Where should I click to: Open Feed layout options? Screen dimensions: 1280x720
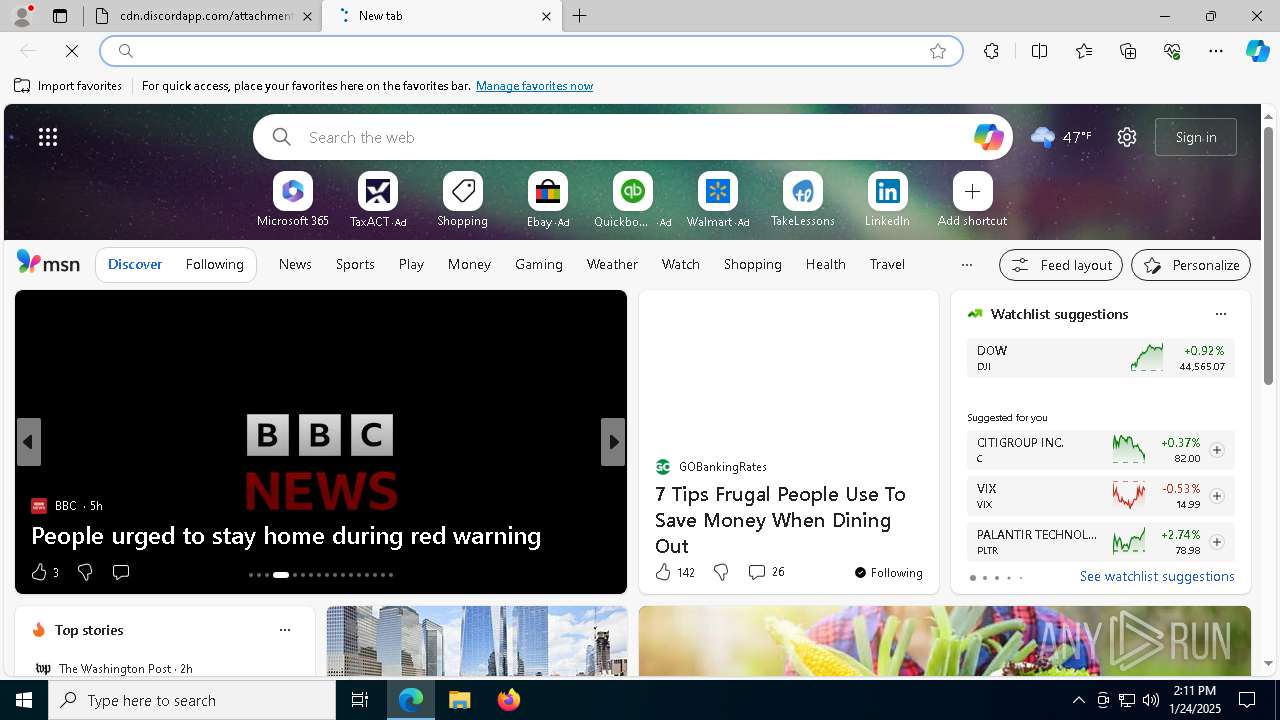point(1061,265)
